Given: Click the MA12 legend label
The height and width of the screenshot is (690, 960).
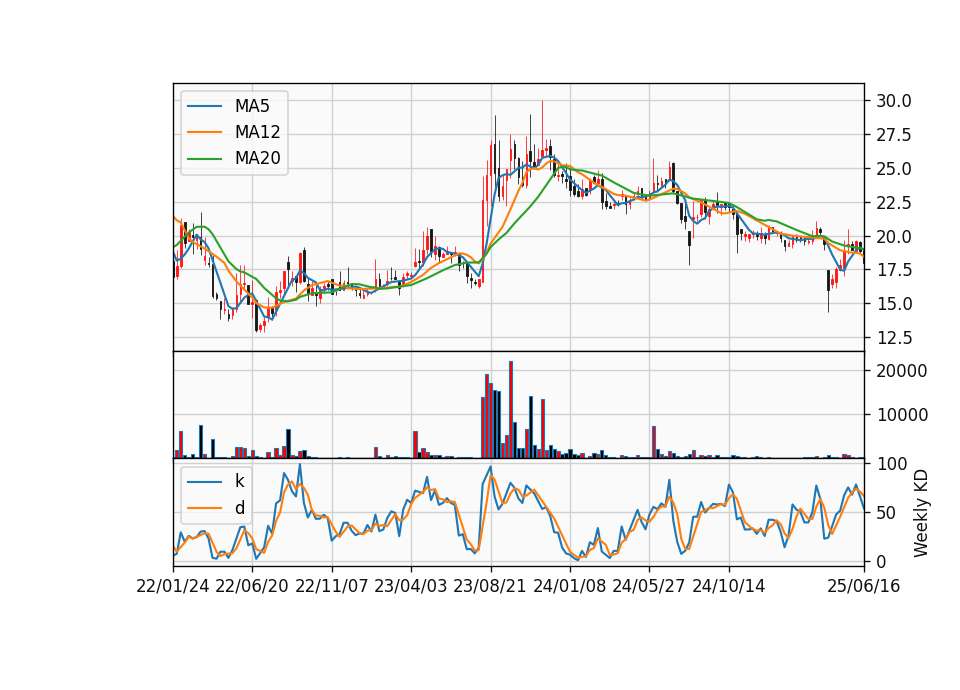Looking at the screenshot, I should [257, 132].
